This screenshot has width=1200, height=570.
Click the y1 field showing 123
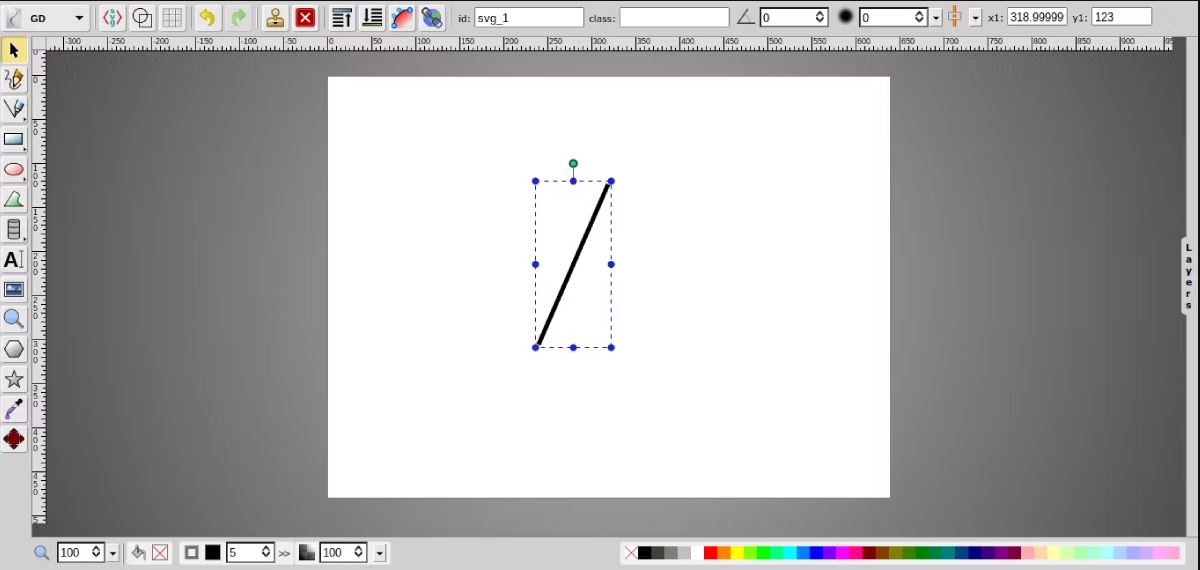tap(1122, 17)
